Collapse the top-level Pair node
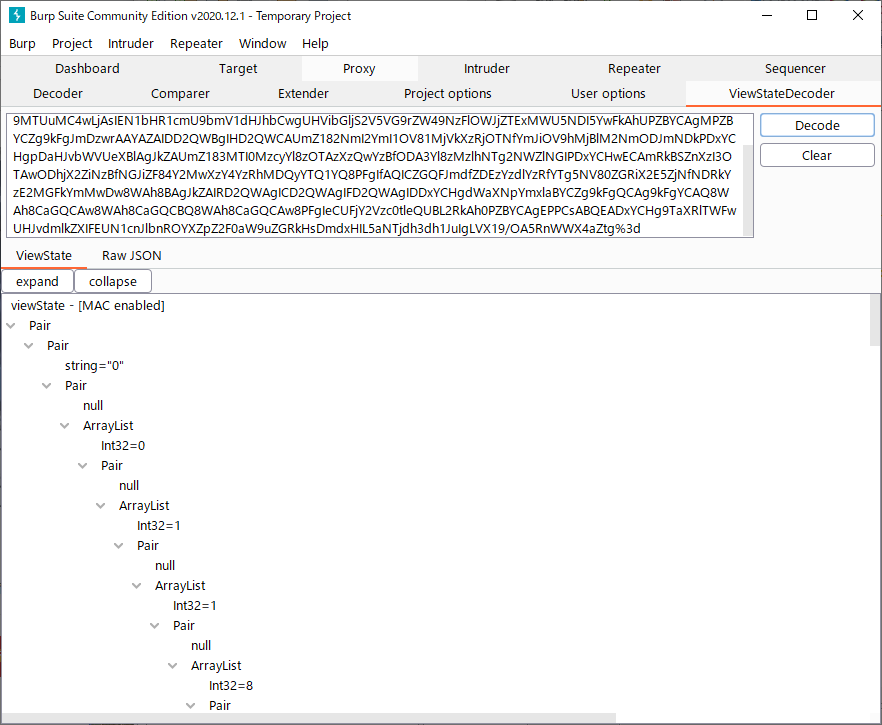Viewport: 882px width, 725px height. pos(11,326)
